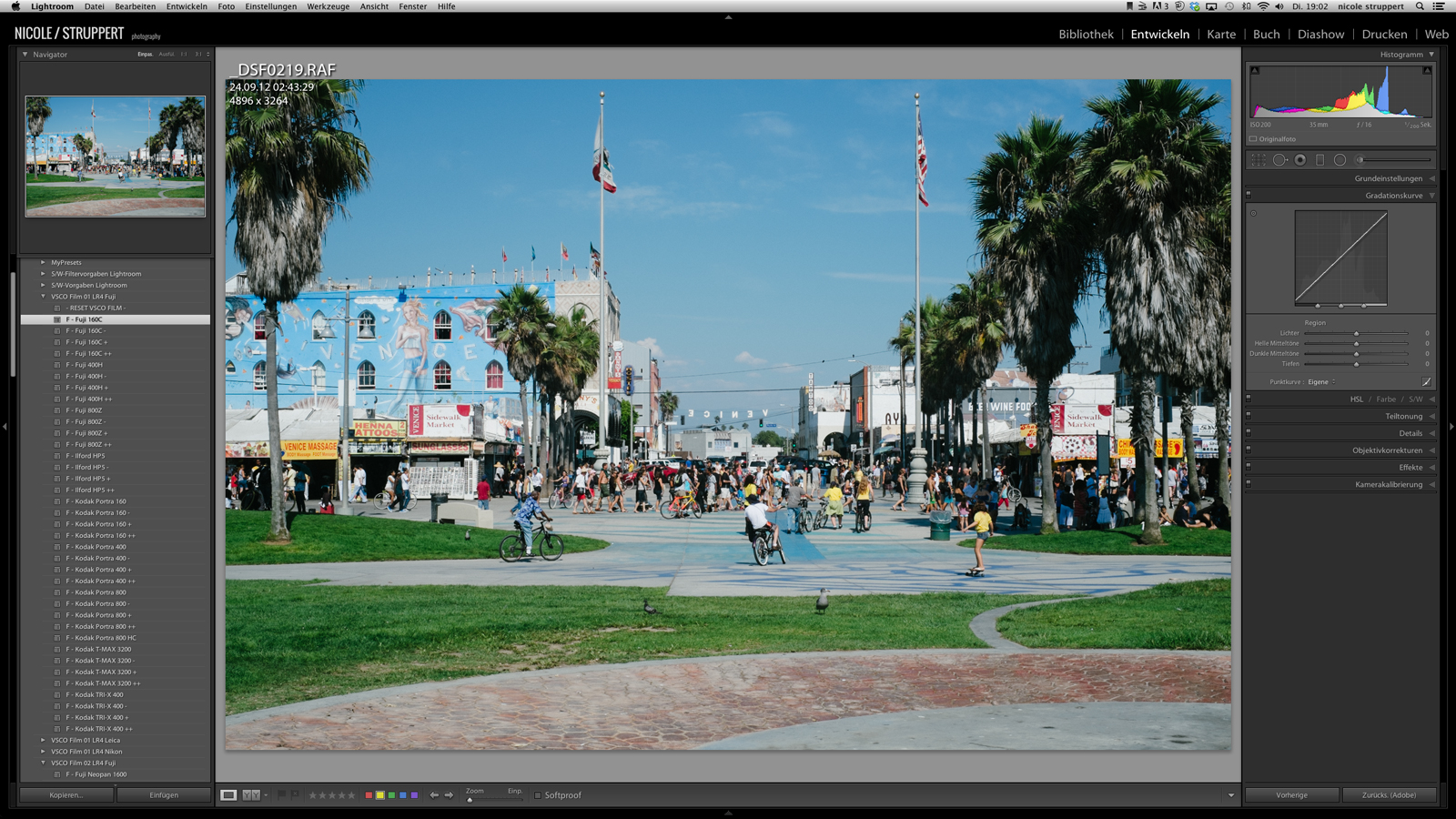
Task: Expand the MyPresets folder
Action: (x=43, y=262)
